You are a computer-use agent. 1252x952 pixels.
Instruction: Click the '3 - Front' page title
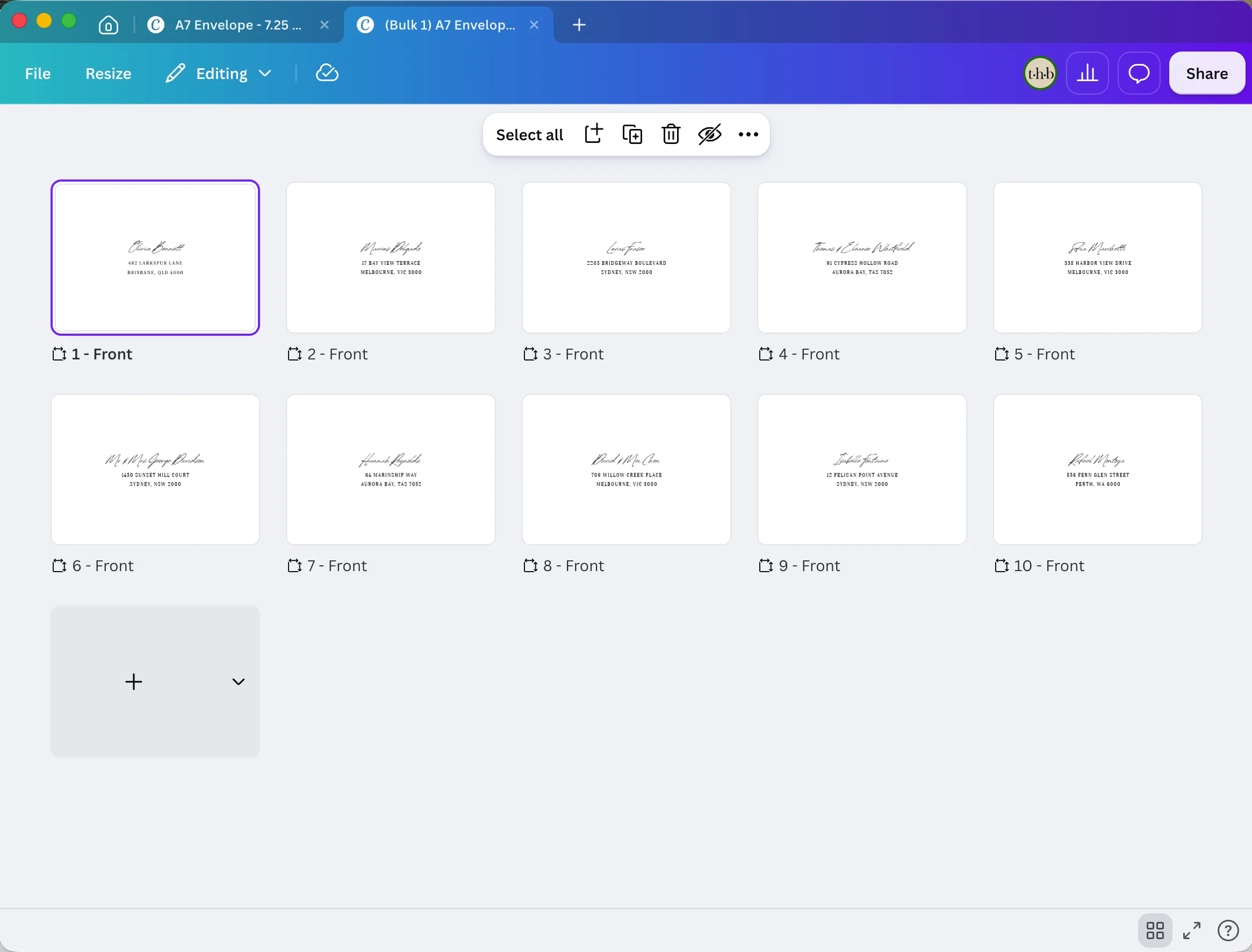click(x=573, y=354)
